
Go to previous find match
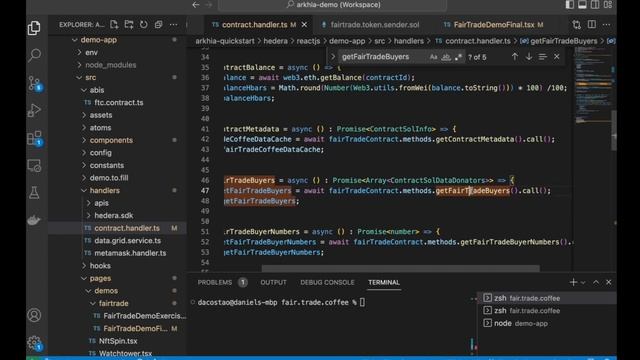pos(515,57)
